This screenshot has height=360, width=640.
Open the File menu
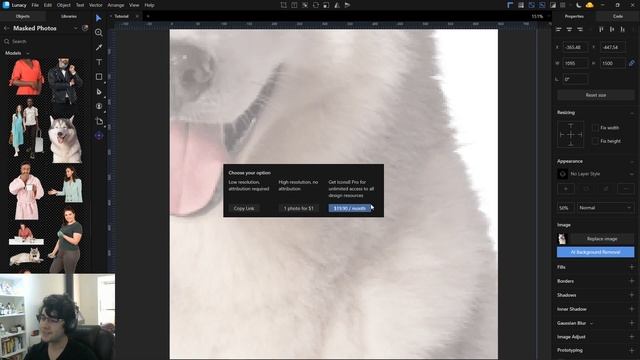click(x=35, y=5)
